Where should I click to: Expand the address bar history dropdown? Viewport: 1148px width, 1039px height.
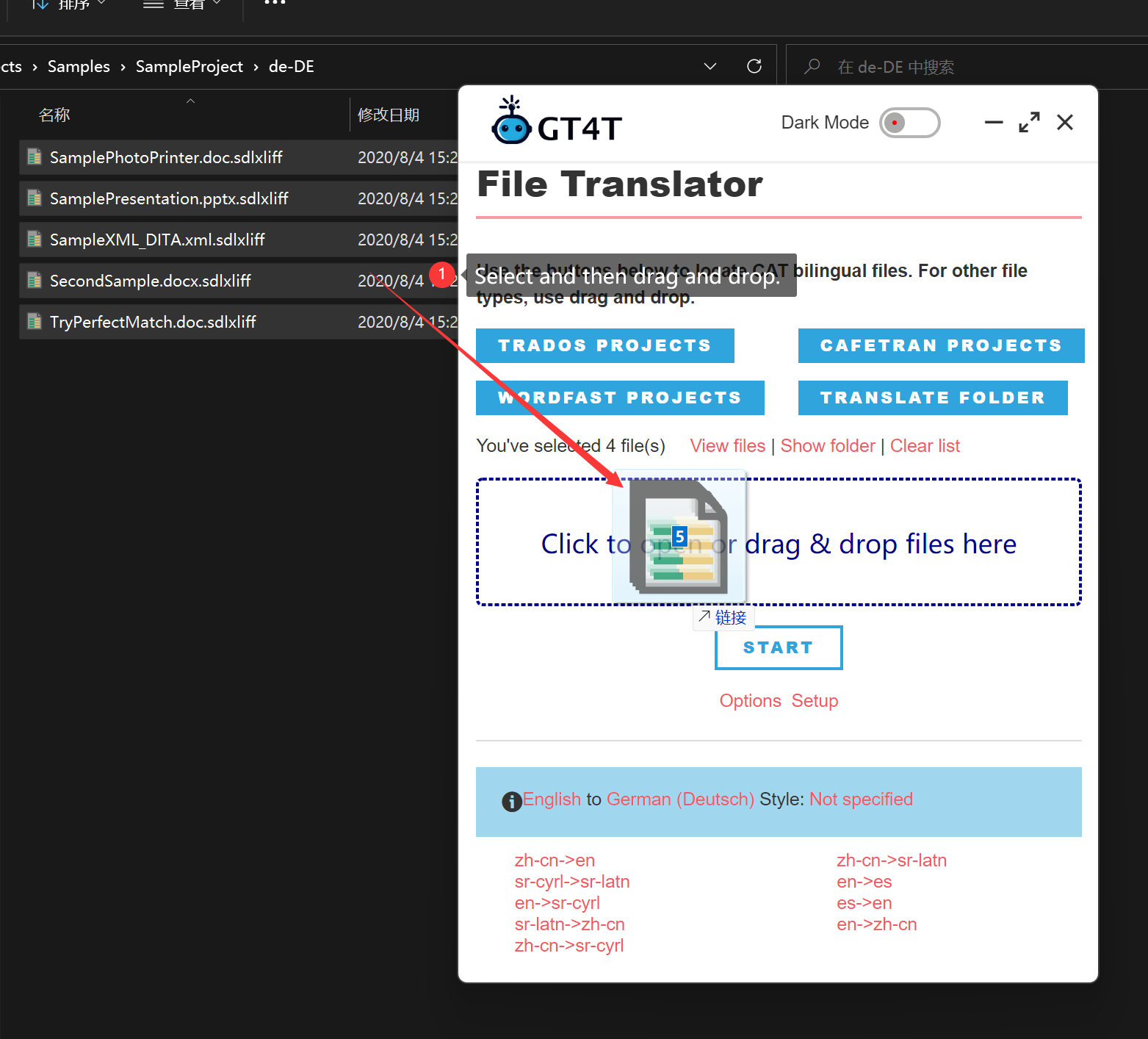[710, 67]
